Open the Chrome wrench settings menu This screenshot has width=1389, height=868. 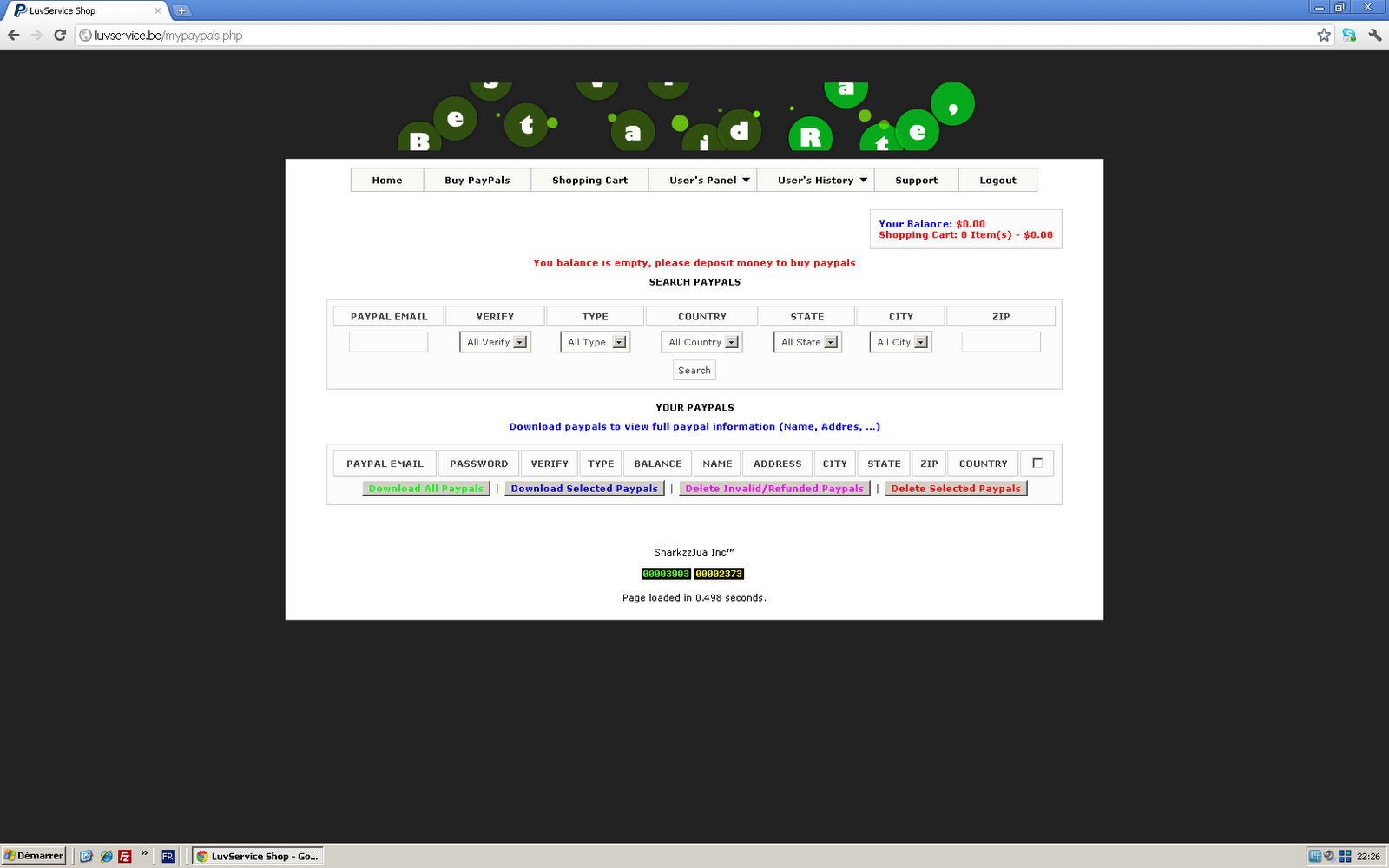pos(1375,35)
